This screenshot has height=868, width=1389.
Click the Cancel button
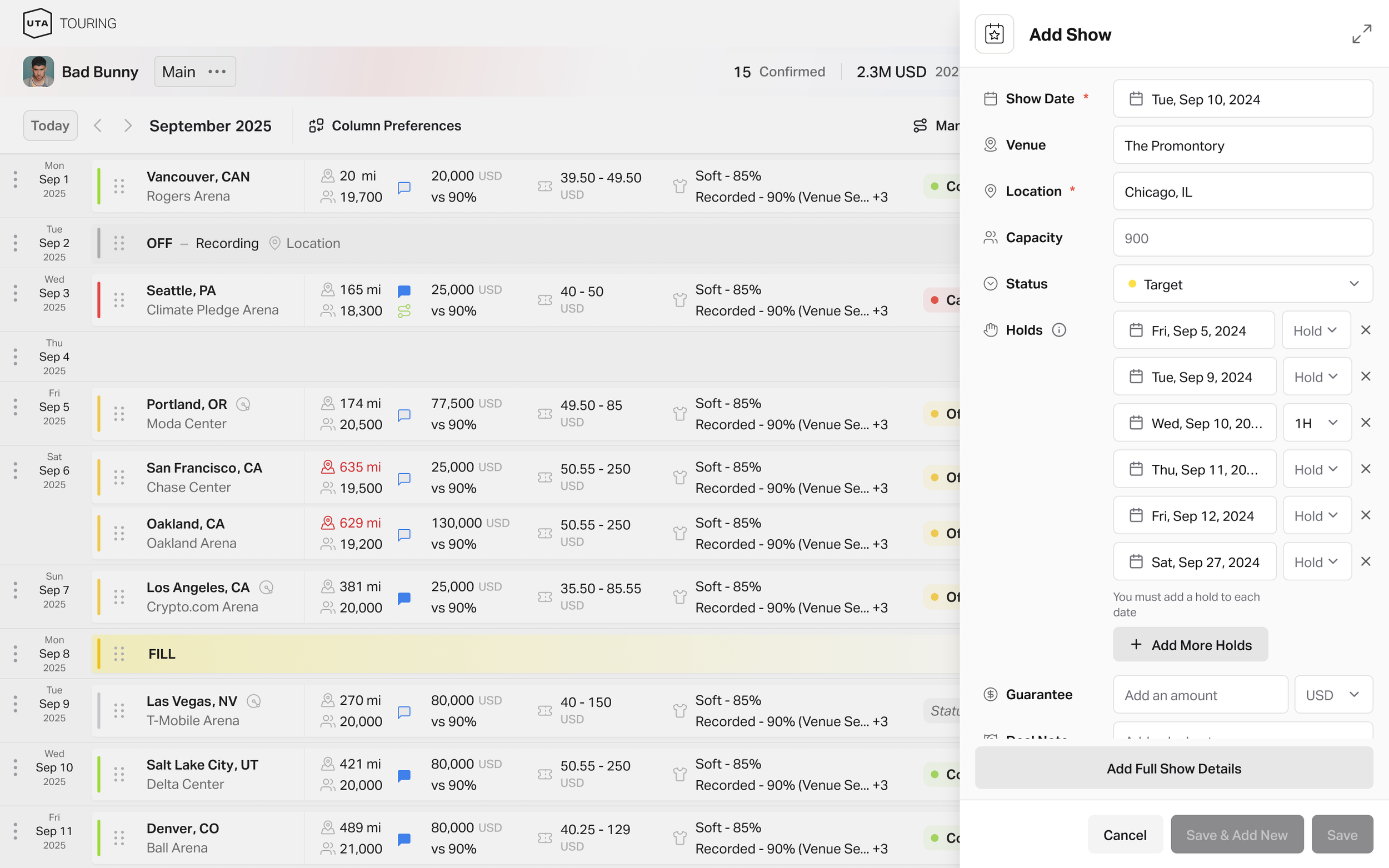(1125, 835)
